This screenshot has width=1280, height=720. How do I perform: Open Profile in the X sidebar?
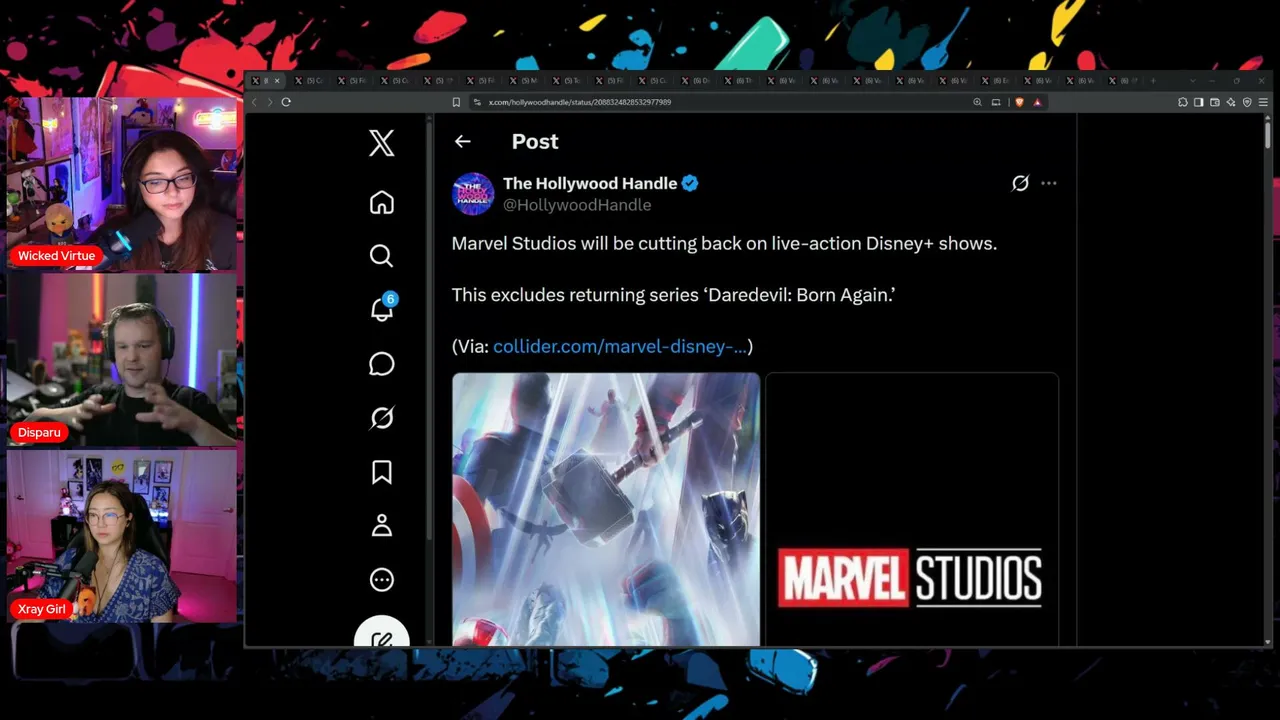pos(381,526)
